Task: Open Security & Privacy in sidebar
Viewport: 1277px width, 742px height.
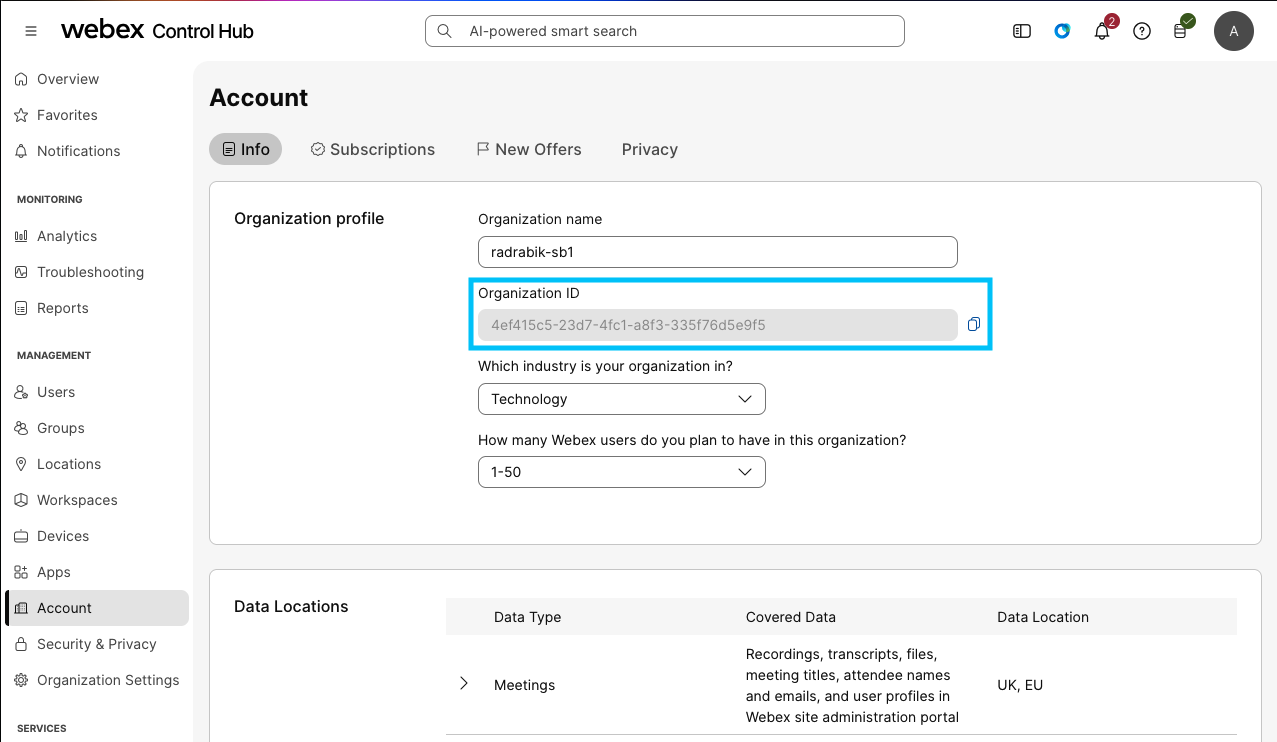Action: coord(97,644)
